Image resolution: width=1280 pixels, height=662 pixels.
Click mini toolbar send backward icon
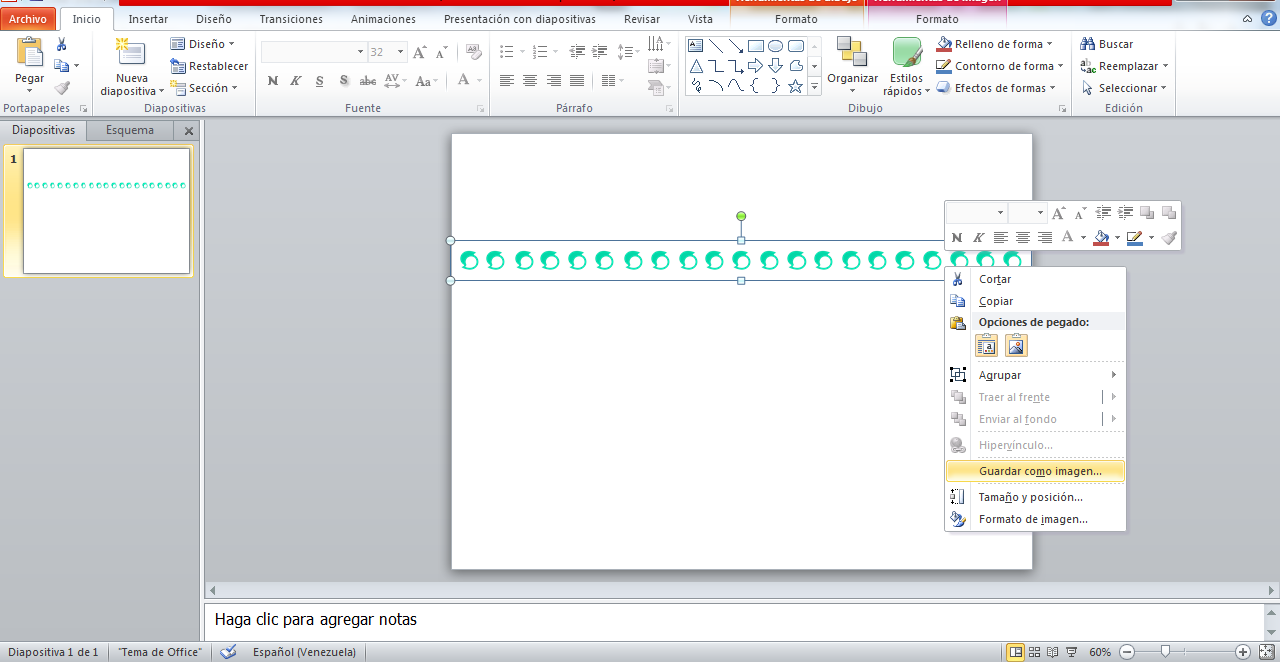point(1169,213)
